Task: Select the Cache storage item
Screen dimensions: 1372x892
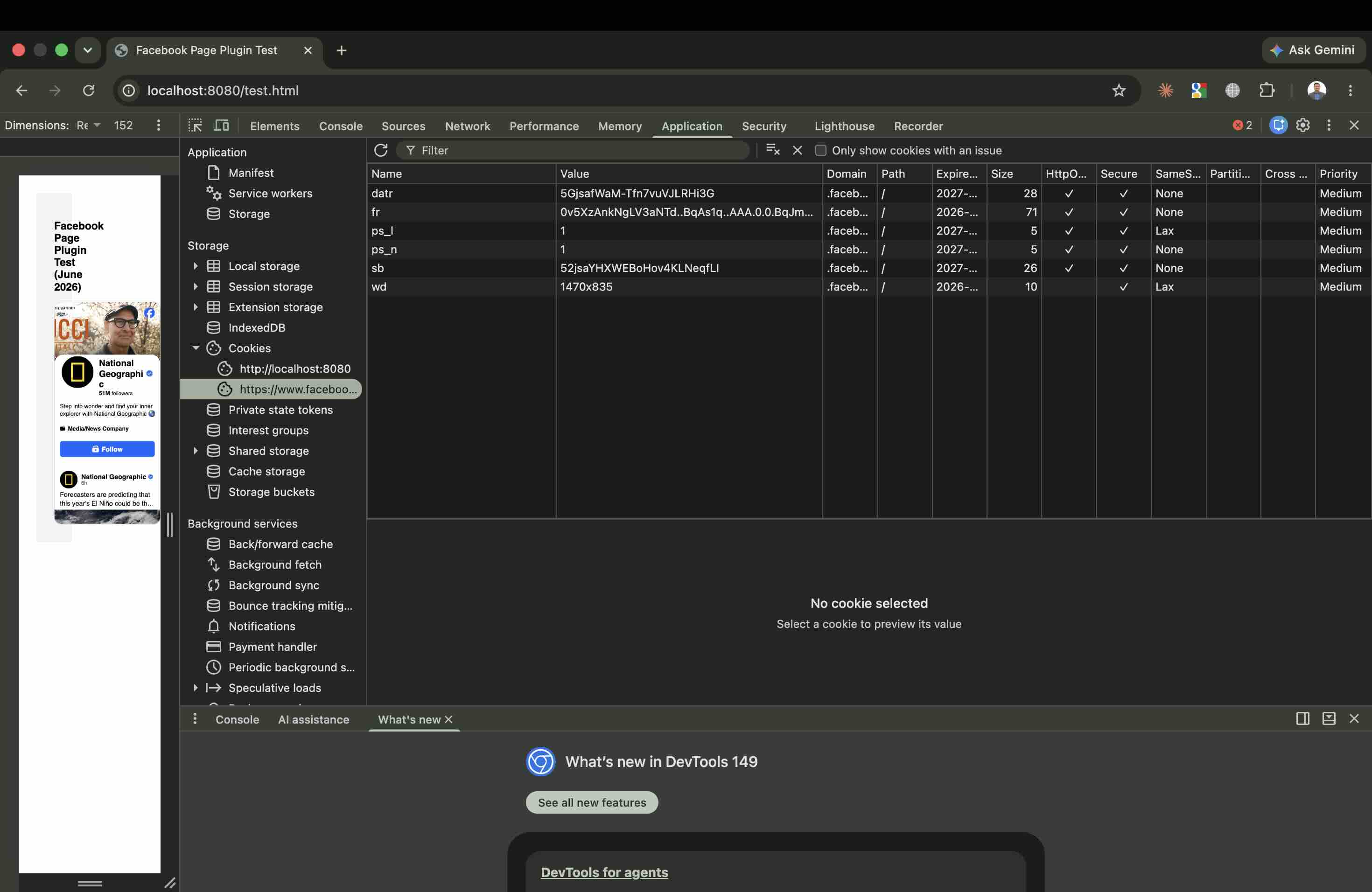Action: [x=266, y=471]
